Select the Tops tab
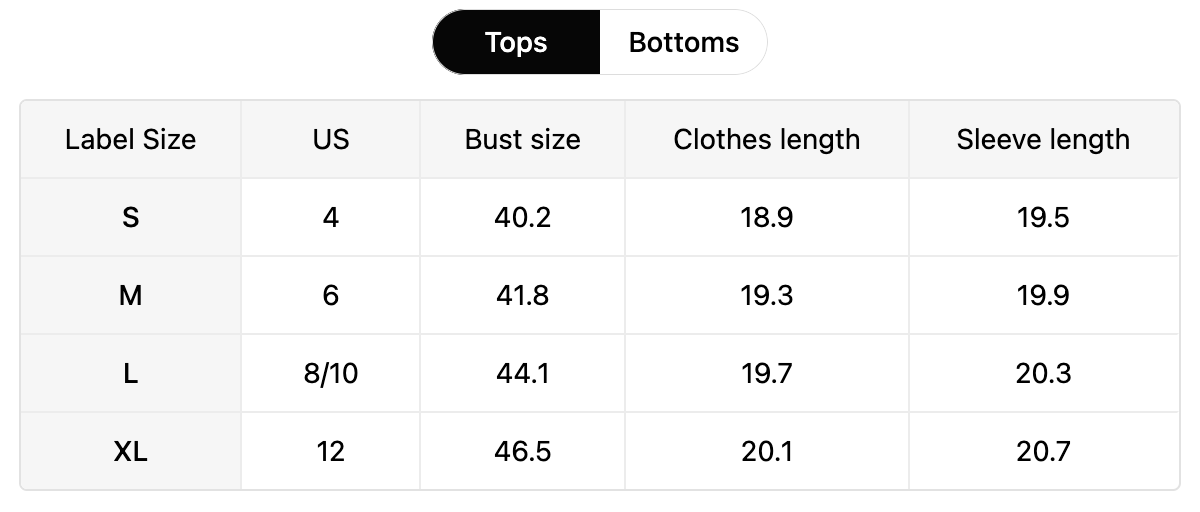 tap(516, 42)
